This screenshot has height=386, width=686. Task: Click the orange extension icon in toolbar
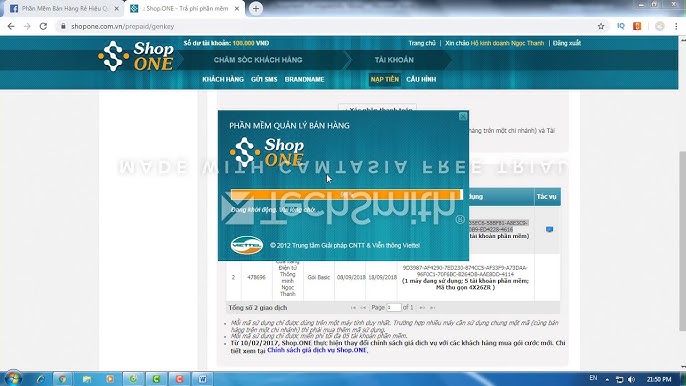637,26
